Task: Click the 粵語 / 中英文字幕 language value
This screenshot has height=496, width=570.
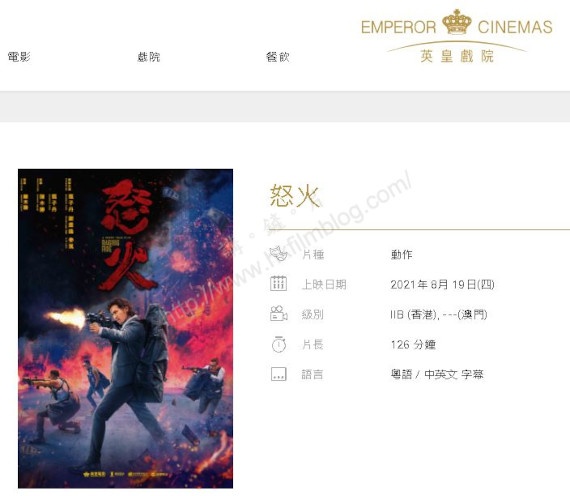Action: (437, 374)
